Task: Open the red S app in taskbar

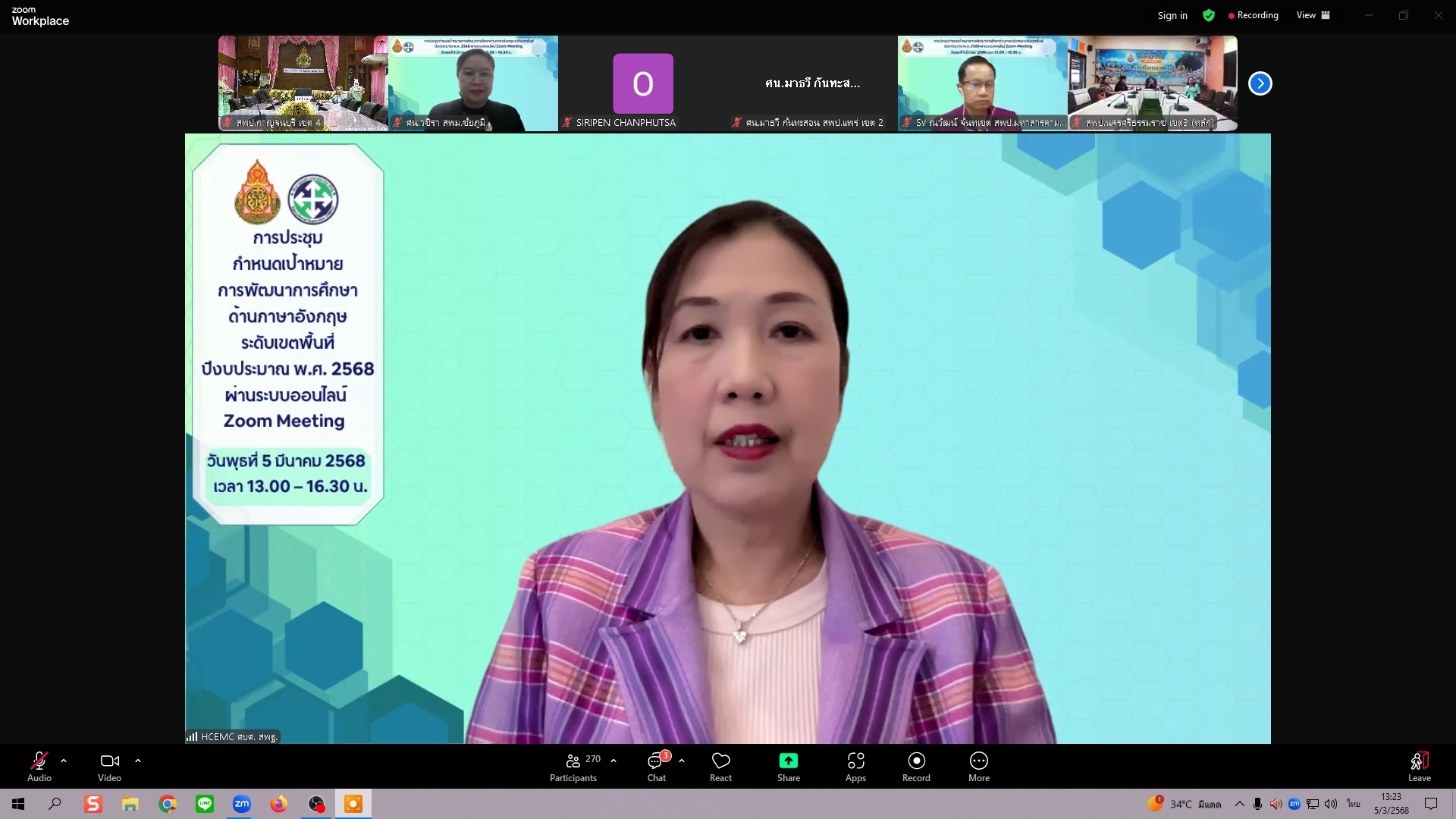Action: [93, 804]
